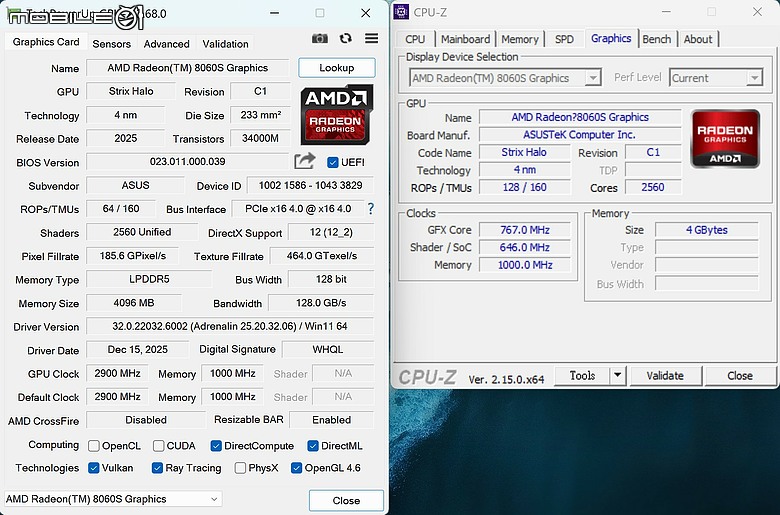Screen dimensions: 780x515
Task: Click the DirectX Support 12 (12_2) value
Action: 331,232
